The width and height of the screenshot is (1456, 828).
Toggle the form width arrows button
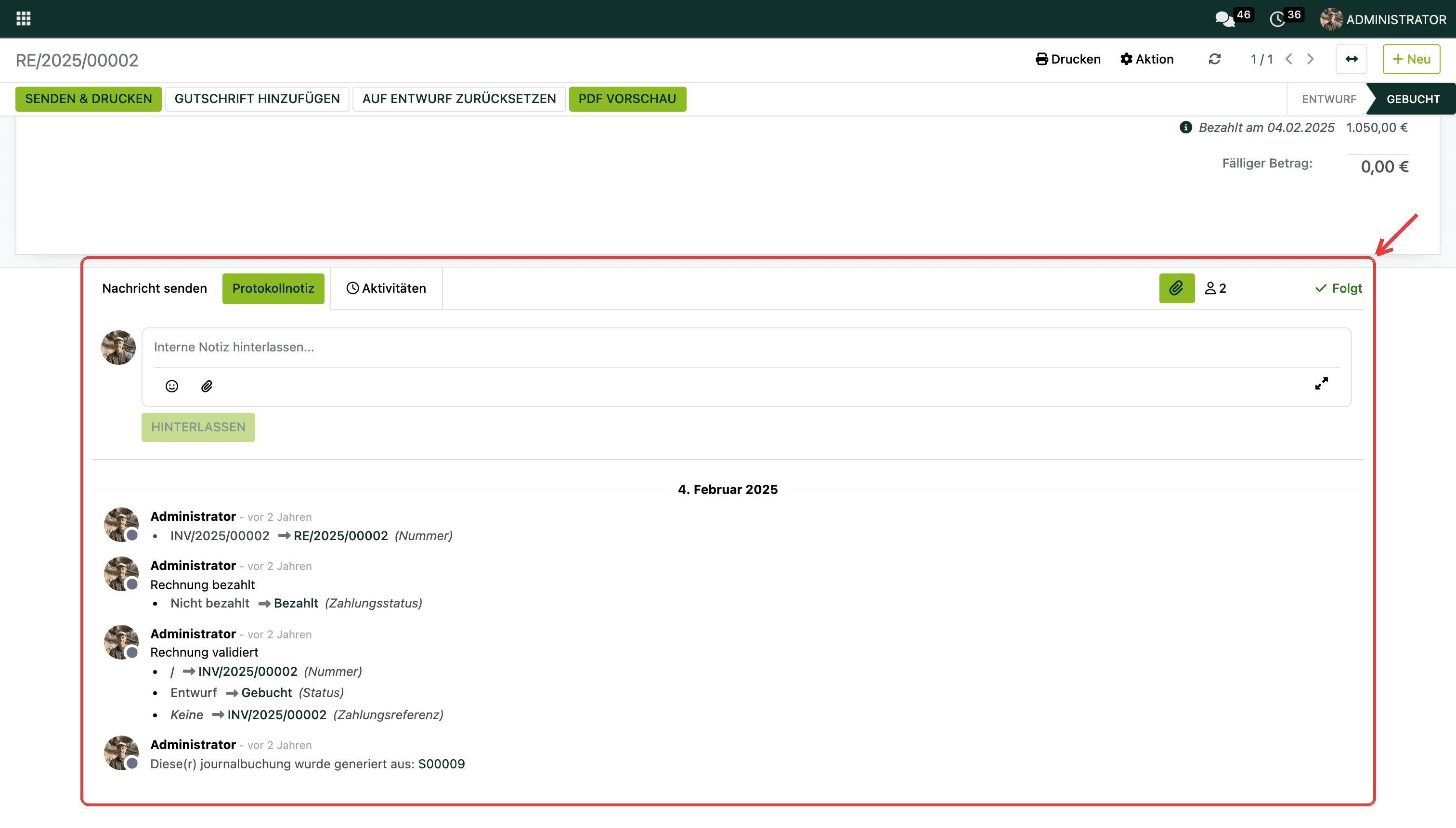pyautogui.click(x=1352, y=59)
